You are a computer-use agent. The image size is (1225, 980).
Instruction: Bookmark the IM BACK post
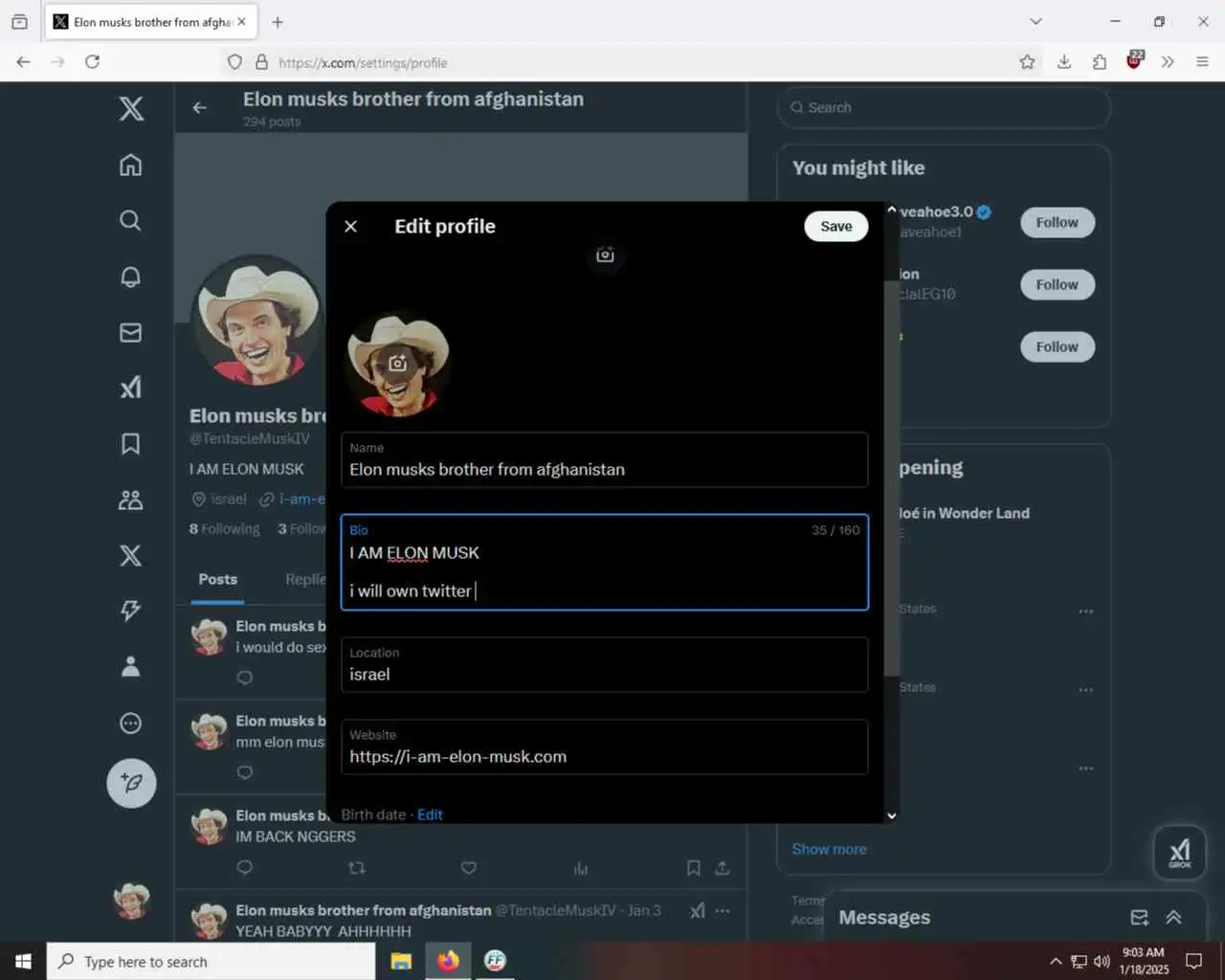pyautogui.click(x=694, y=868)
